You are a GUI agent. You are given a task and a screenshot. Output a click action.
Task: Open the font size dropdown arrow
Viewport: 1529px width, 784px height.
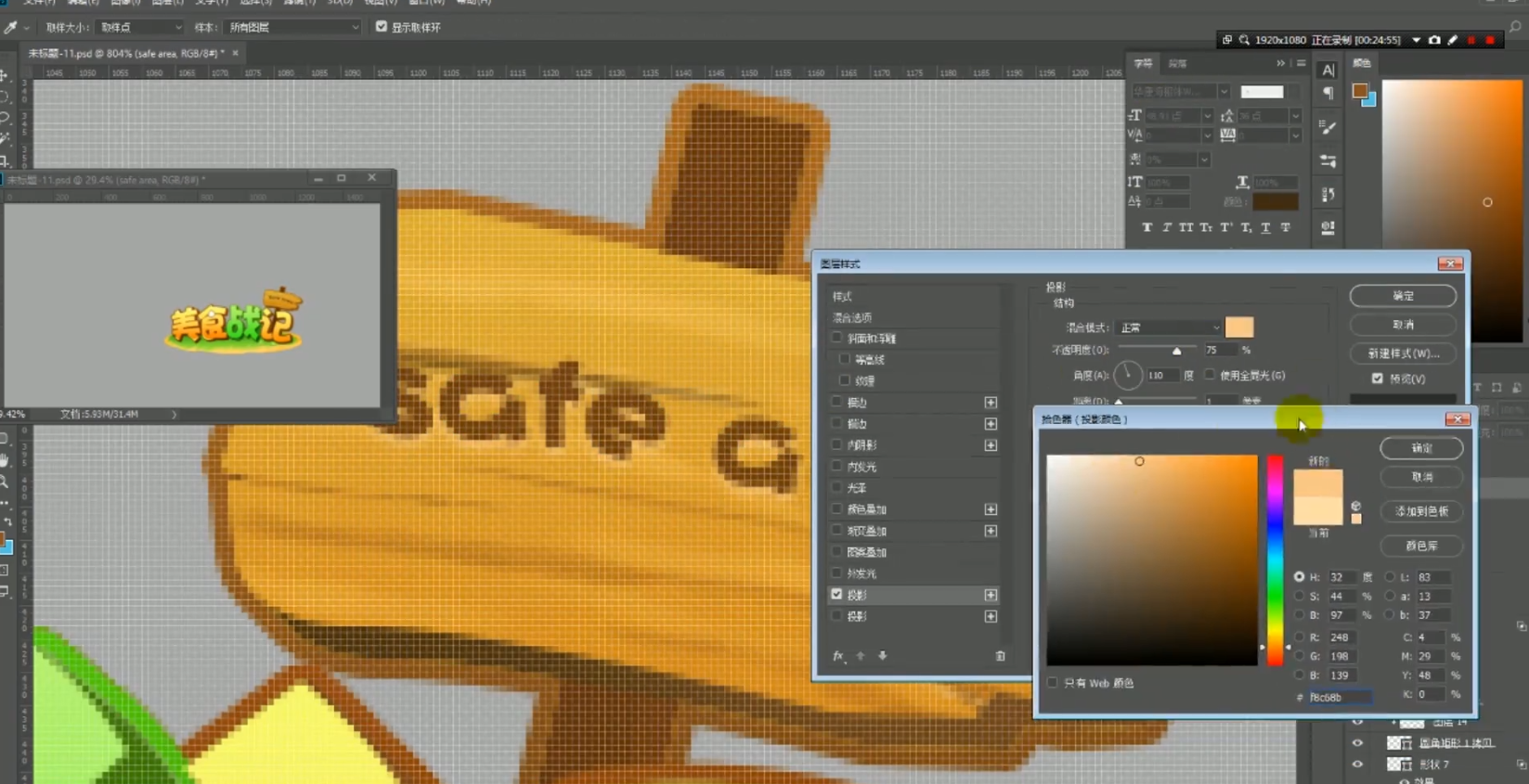tap(1207, 116)
